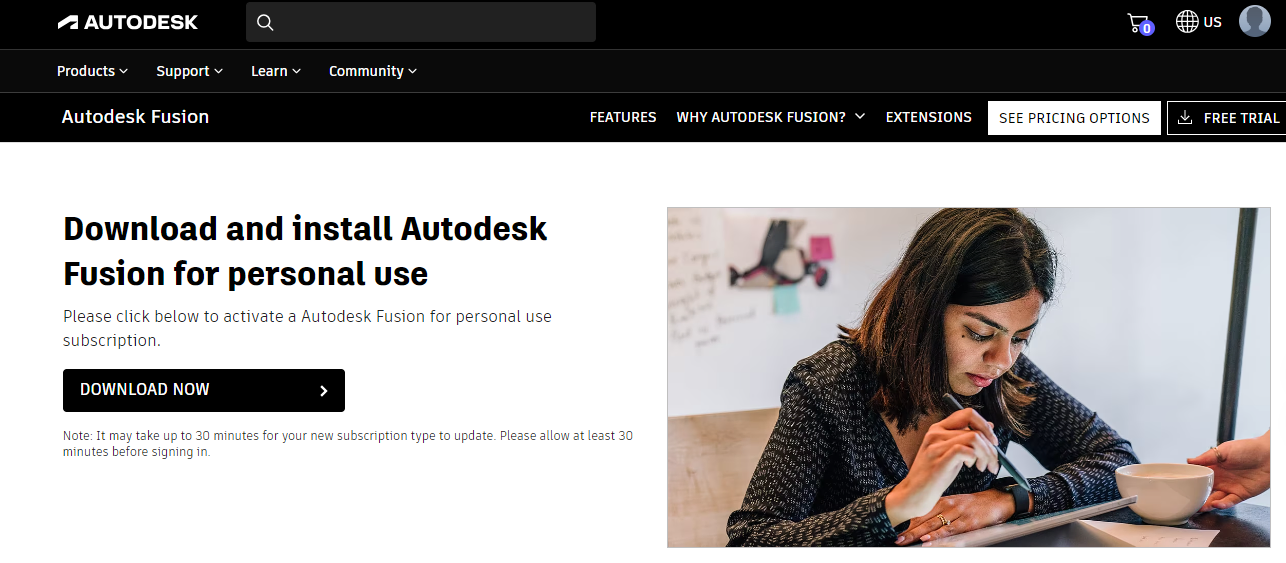The height and width of the screenshot is (563, 1286).
Task: Focus the search input field
Action: click(421, 22)
